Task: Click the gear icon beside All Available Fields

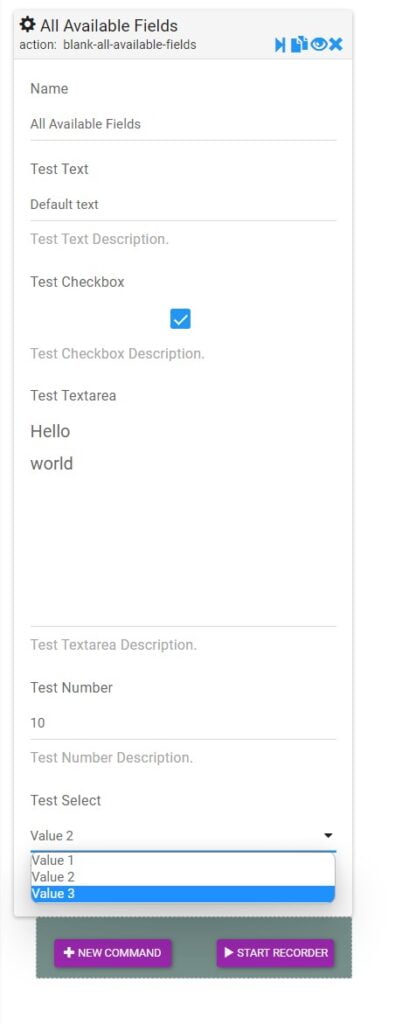Action: click(27, 25)
